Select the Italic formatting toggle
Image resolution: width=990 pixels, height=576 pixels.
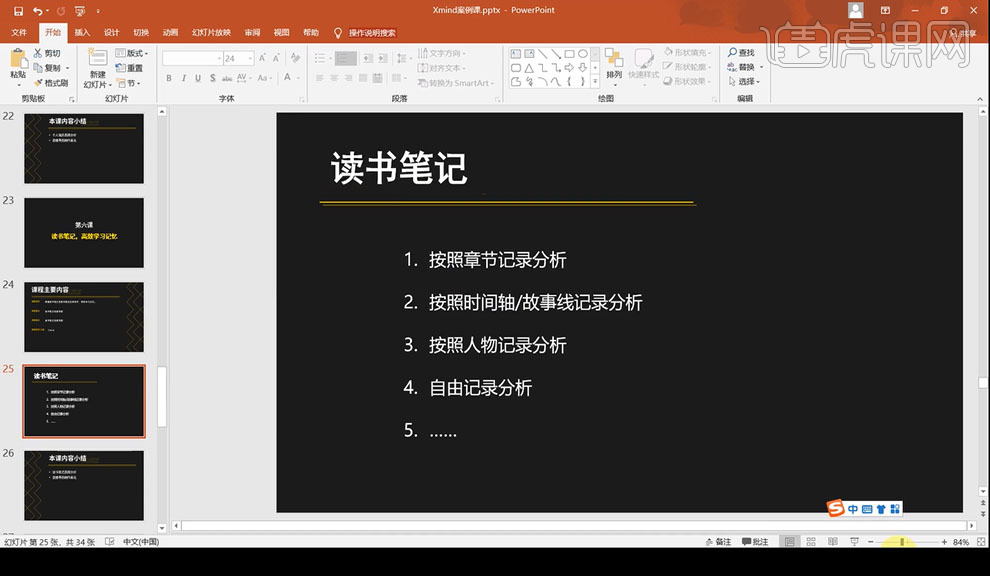click(183, 78)
